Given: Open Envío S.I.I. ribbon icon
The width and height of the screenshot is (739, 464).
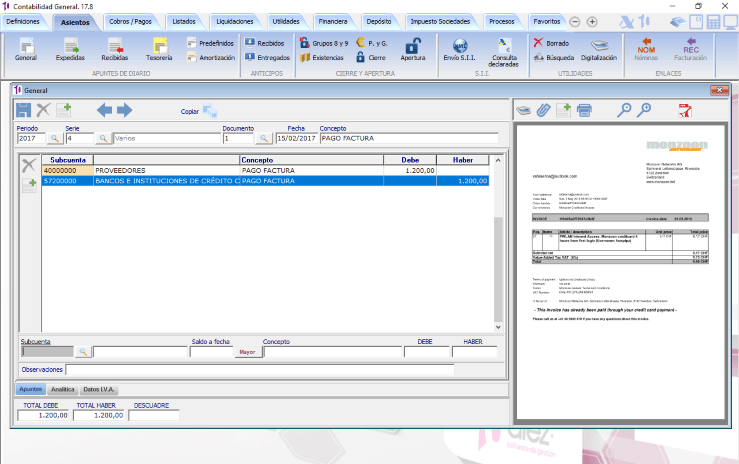Looking at the screenshot, I should [x=460, y=49].
